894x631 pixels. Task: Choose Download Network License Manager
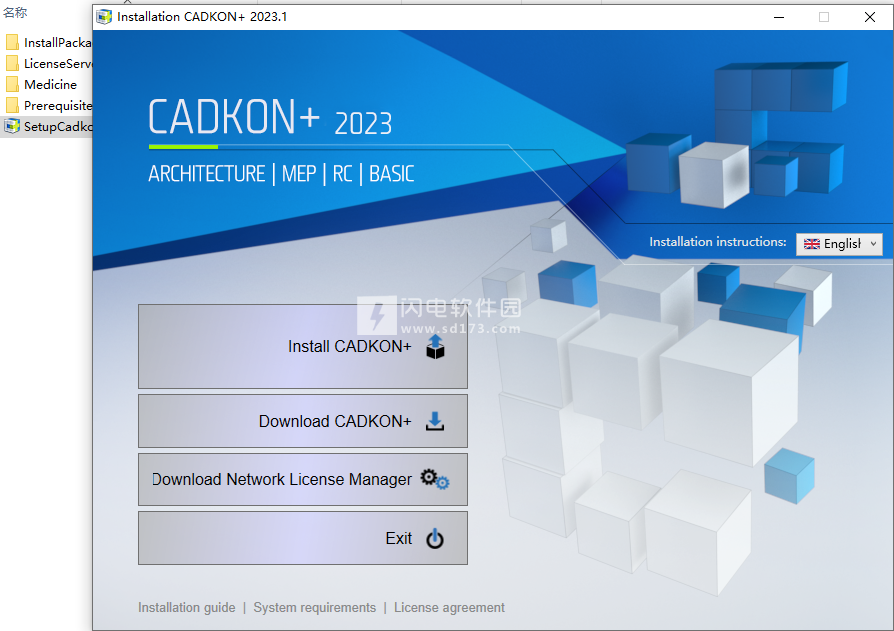click(303, 479)
